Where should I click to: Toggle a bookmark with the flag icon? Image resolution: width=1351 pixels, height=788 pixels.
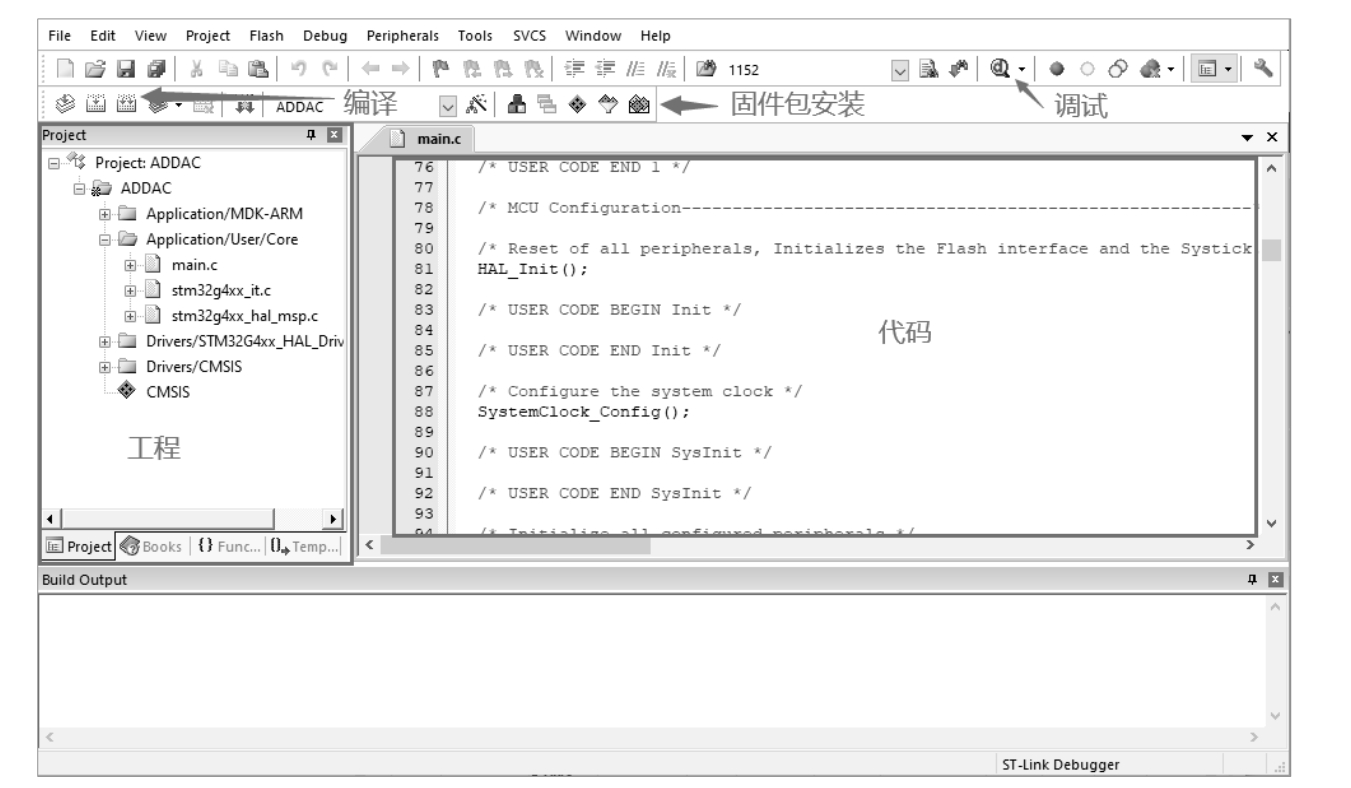441,69
